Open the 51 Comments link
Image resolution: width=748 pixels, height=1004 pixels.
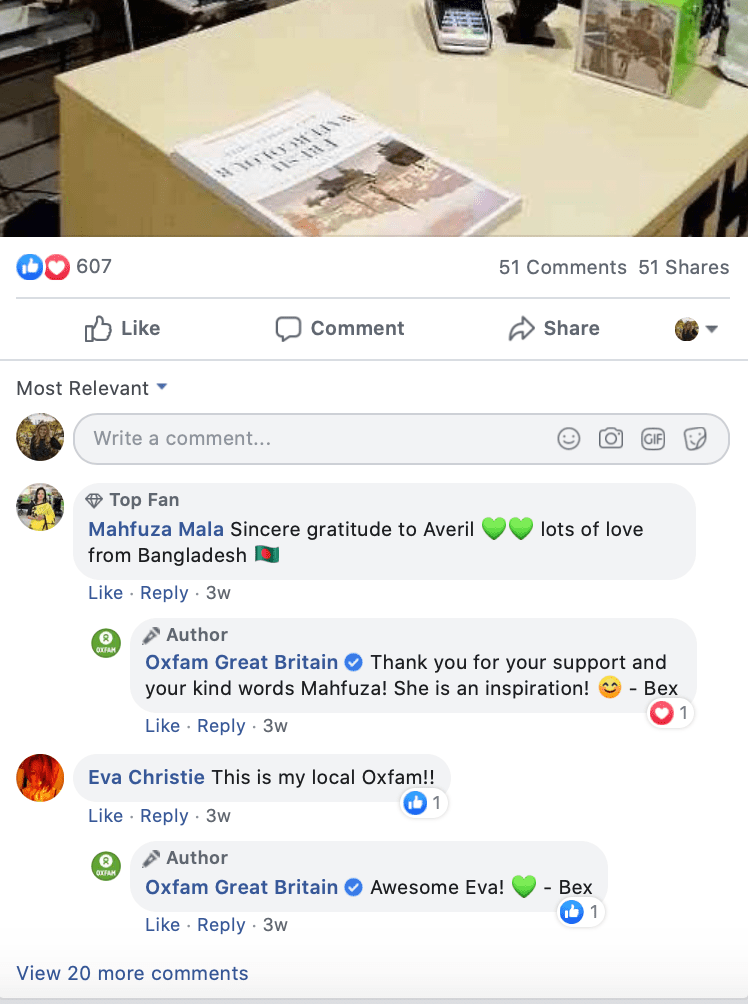[x=562, y=267]
